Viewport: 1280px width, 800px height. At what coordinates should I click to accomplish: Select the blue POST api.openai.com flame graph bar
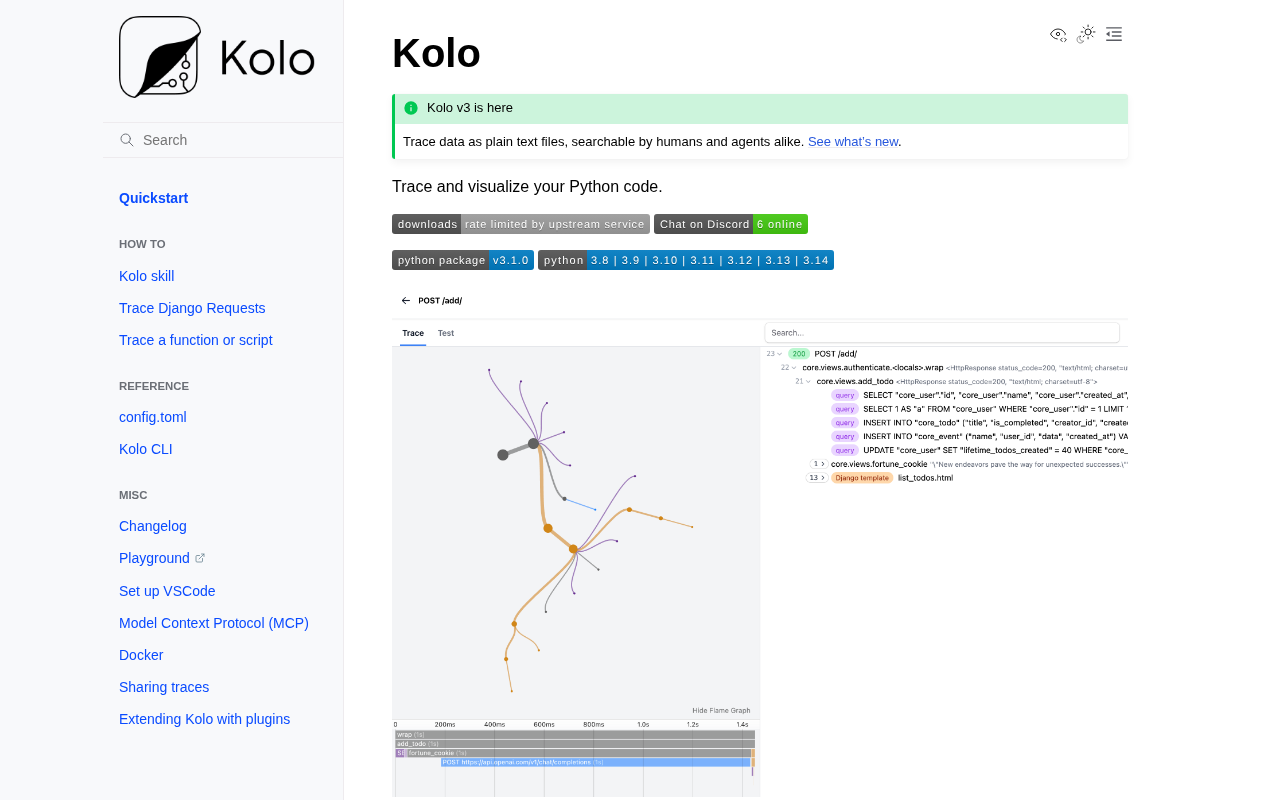coord(595,762)
